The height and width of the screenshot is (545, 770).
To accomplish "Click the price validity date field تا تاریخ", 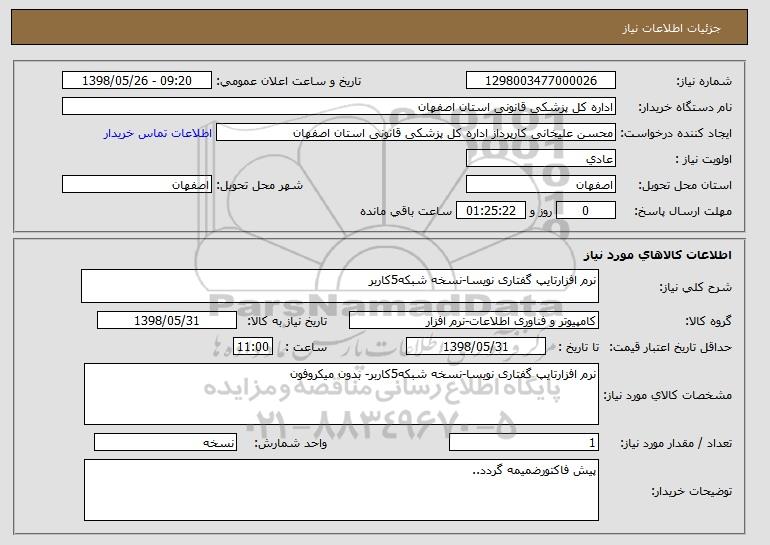I will pos(476,347).
